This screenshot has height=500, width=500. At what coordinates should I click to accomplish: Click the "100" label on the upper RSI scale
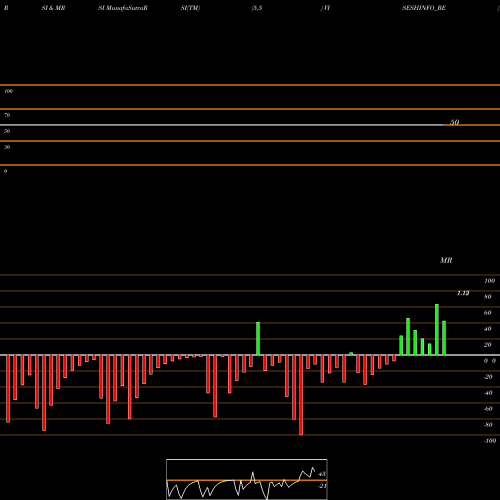pos(8,91)
